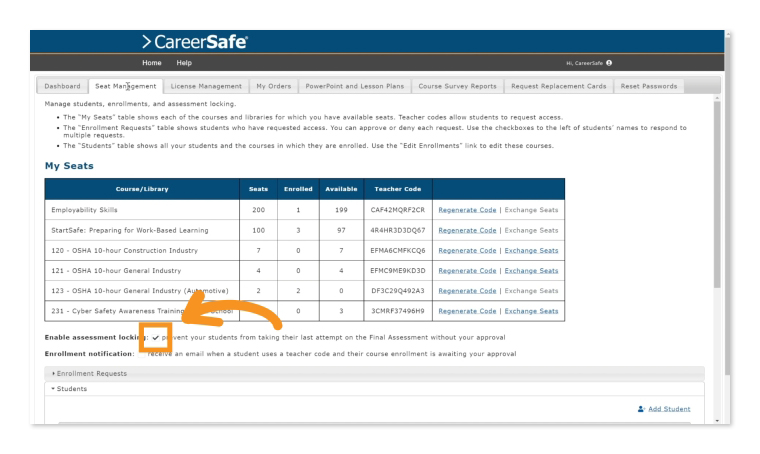Regenerate Code for Employability Skills
The width and height of the screenshot is (760, 454).
point(467,210)
